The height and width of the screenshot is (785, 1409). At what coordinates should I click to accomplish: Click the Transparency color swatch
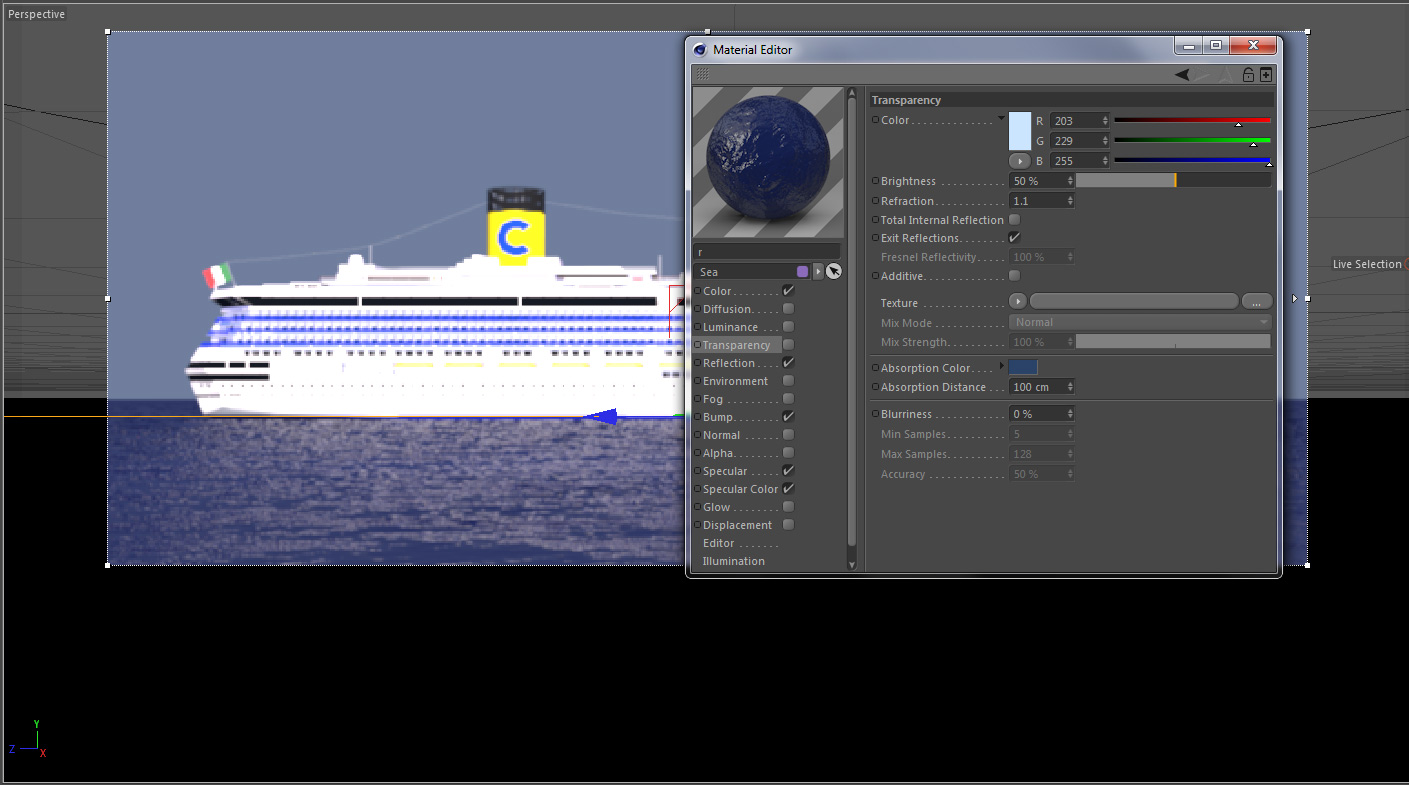coord(1019,131)
